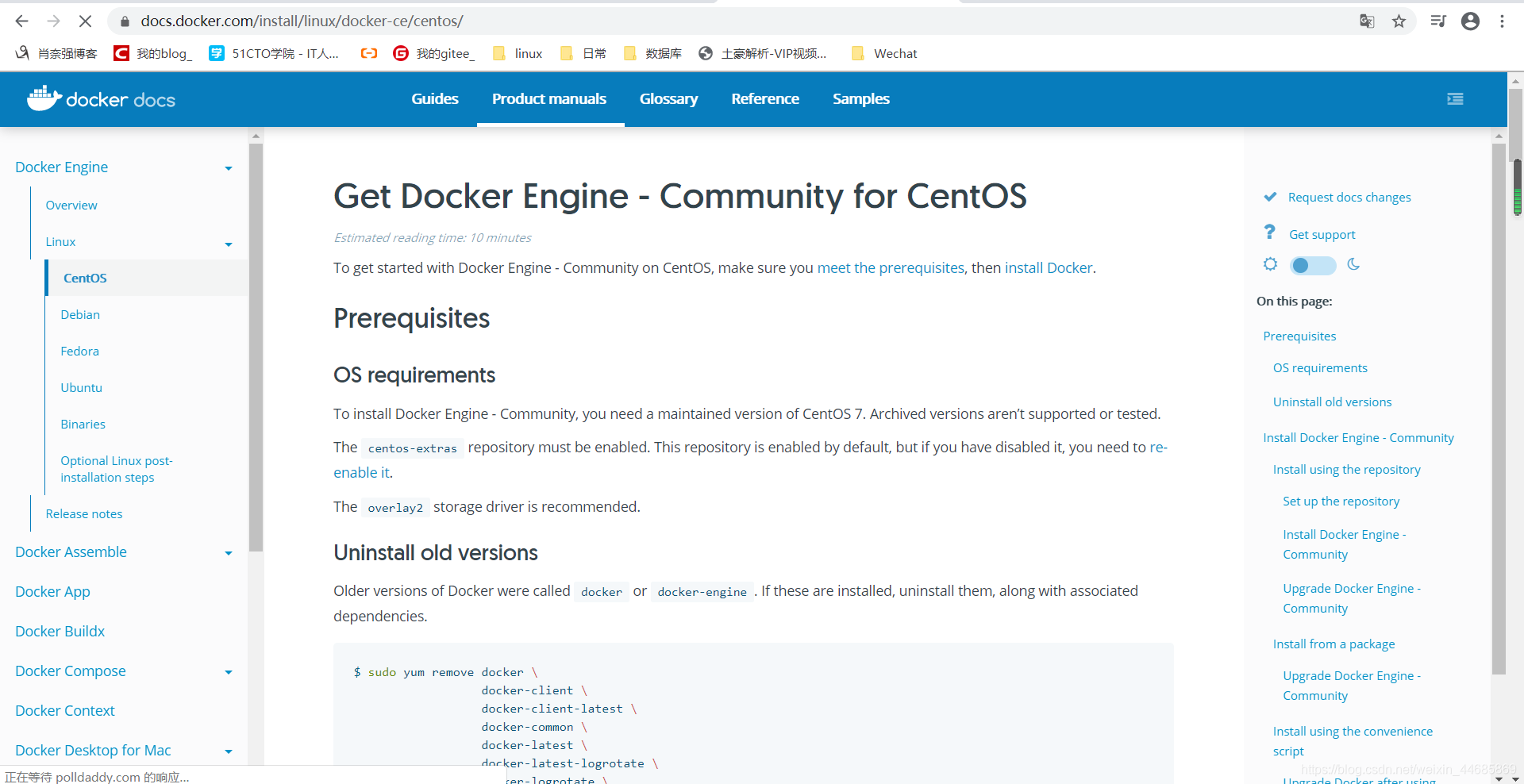Screen dimensions: 1524x784
Task: Follow the 'meet the prerequisites' link
Action: click(x=891, y=267)
